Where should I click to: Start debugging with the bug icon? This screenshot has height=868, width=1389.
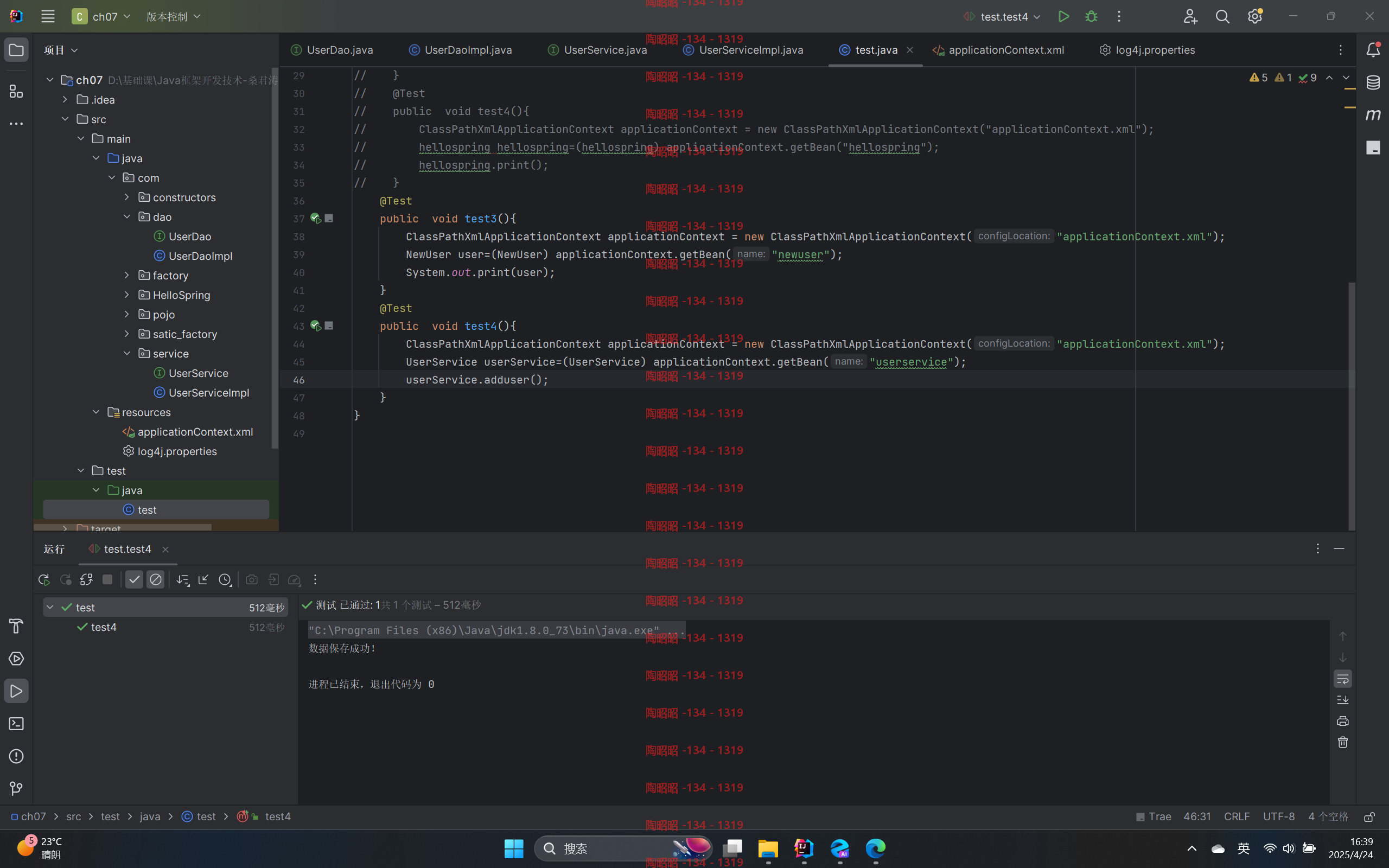[x=1091, y=17]
